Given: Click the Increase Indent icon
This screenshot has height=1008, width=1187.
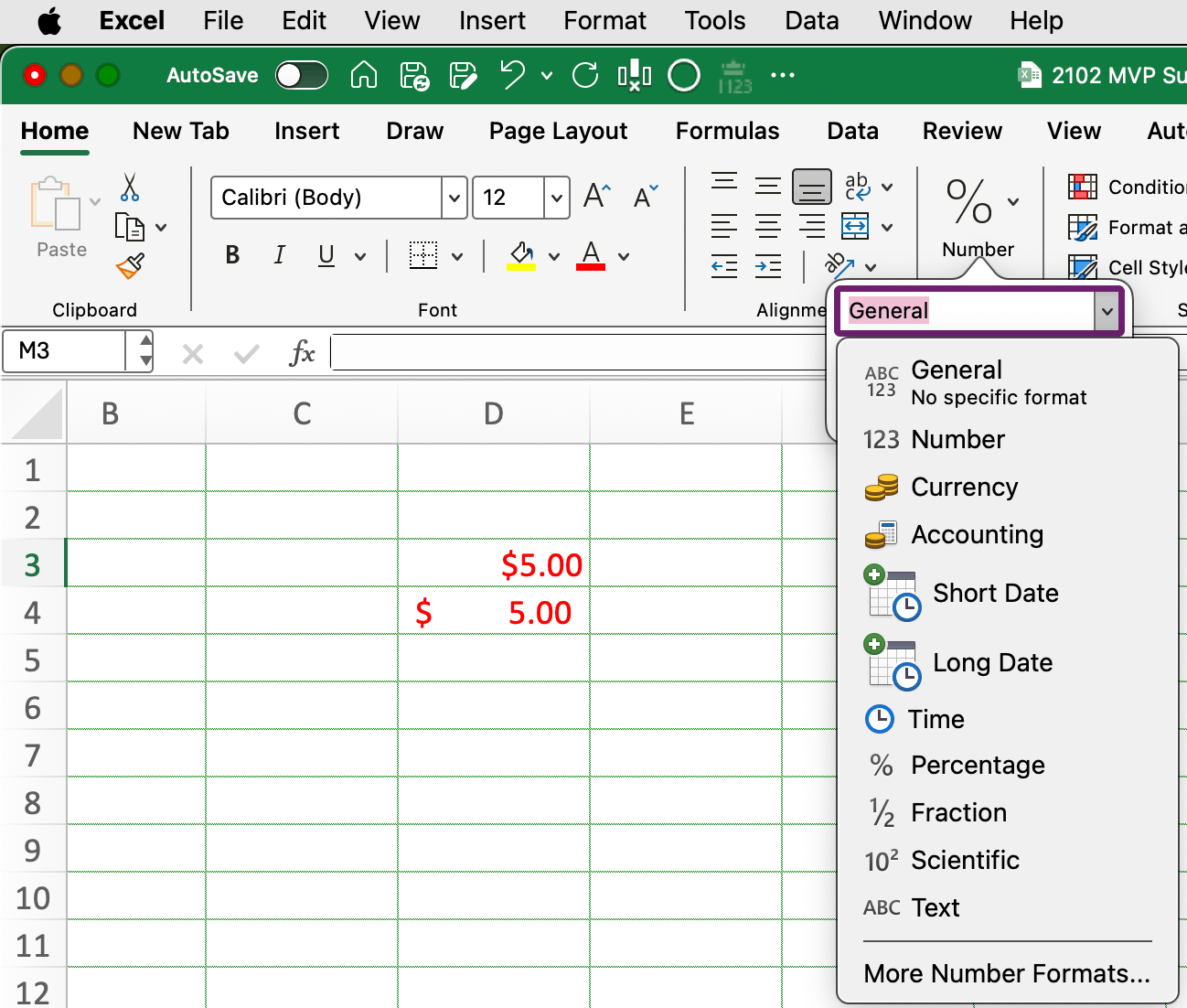Looking at the screenshot, I should point(768,266).
